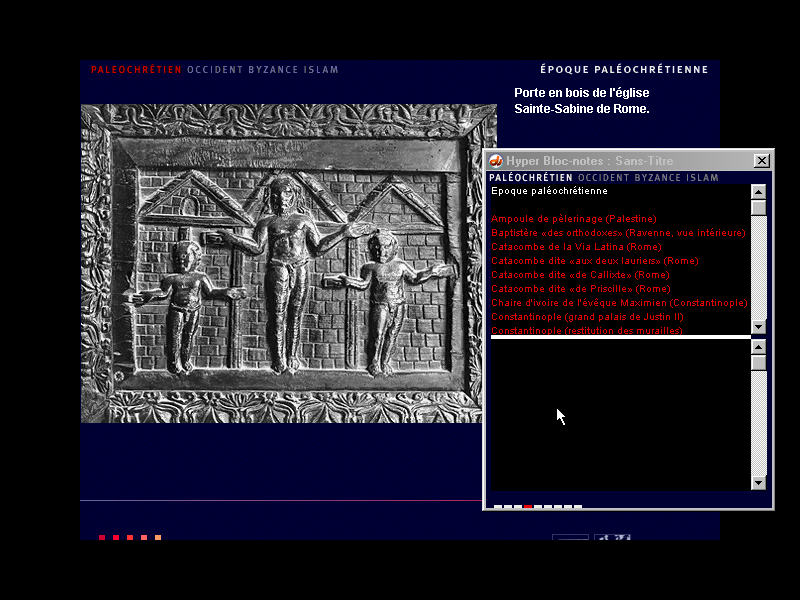Viewport: 800px width, 600px height.
Task: Select BYZANCE tab in Hyper Bloc-notes
Action: click(658, 178)
